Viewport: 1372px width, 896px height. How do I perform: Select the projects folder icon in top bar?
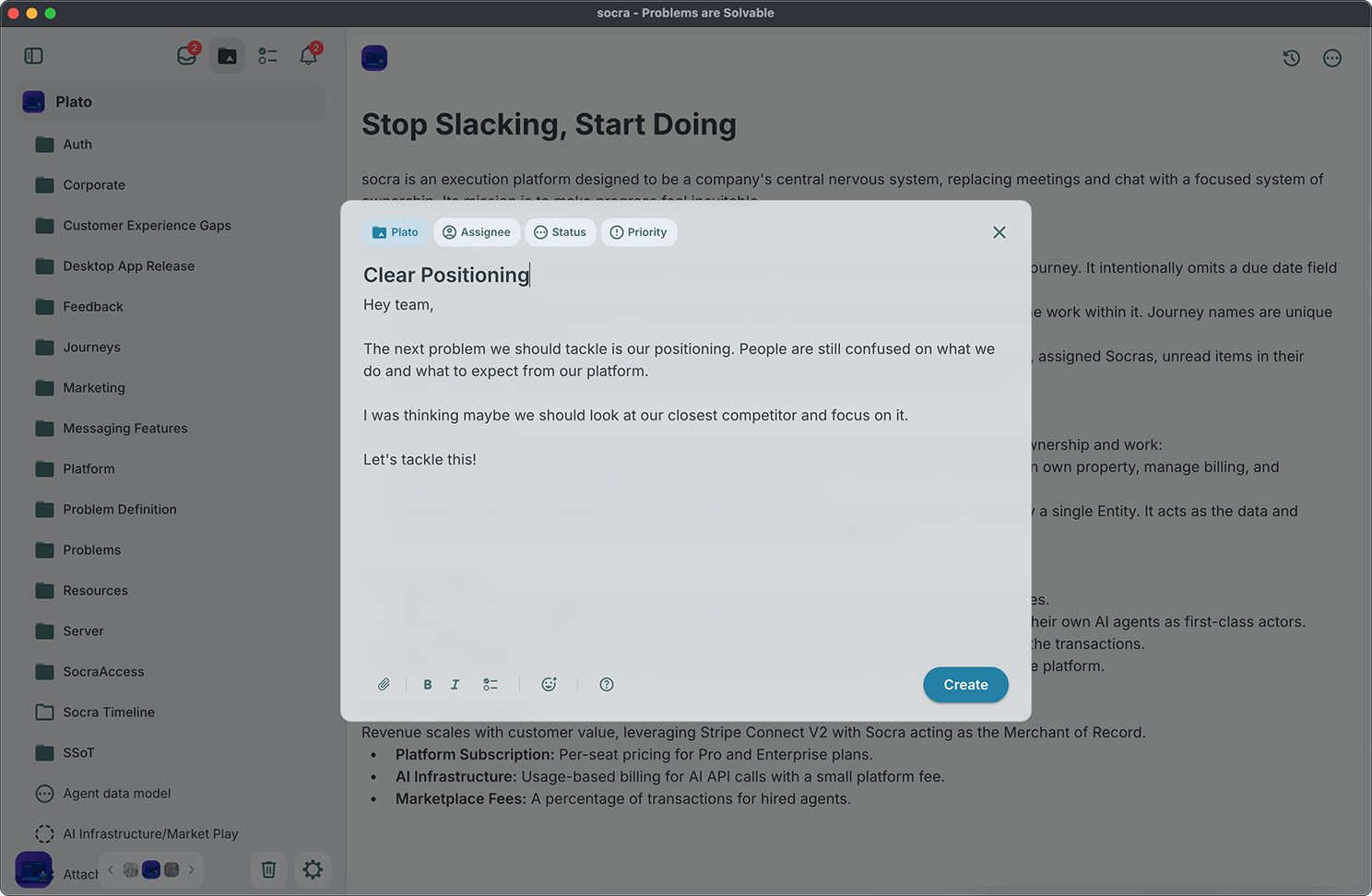tap(227, 55)
